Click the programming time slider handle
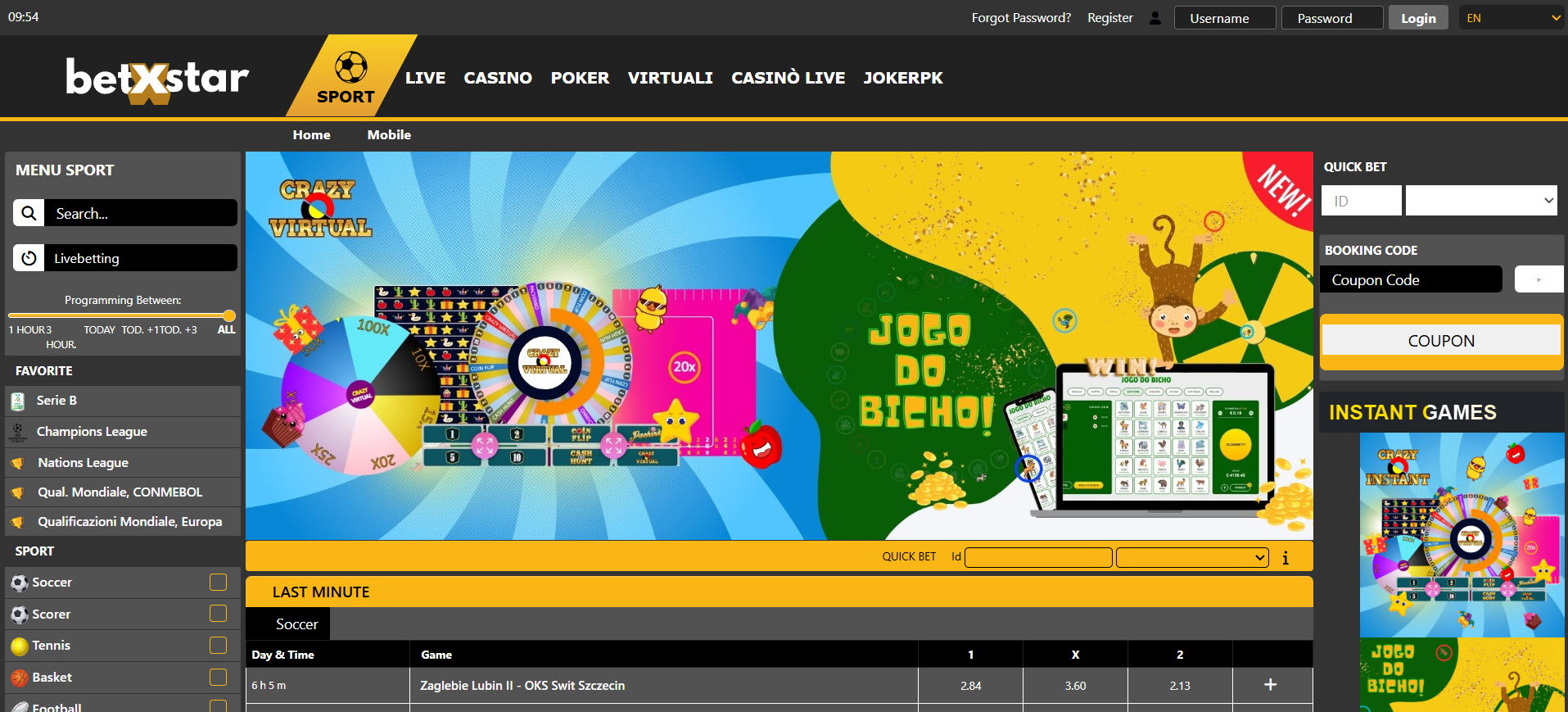The height and width of the screenshot is (712, 1568). point(230,315)
